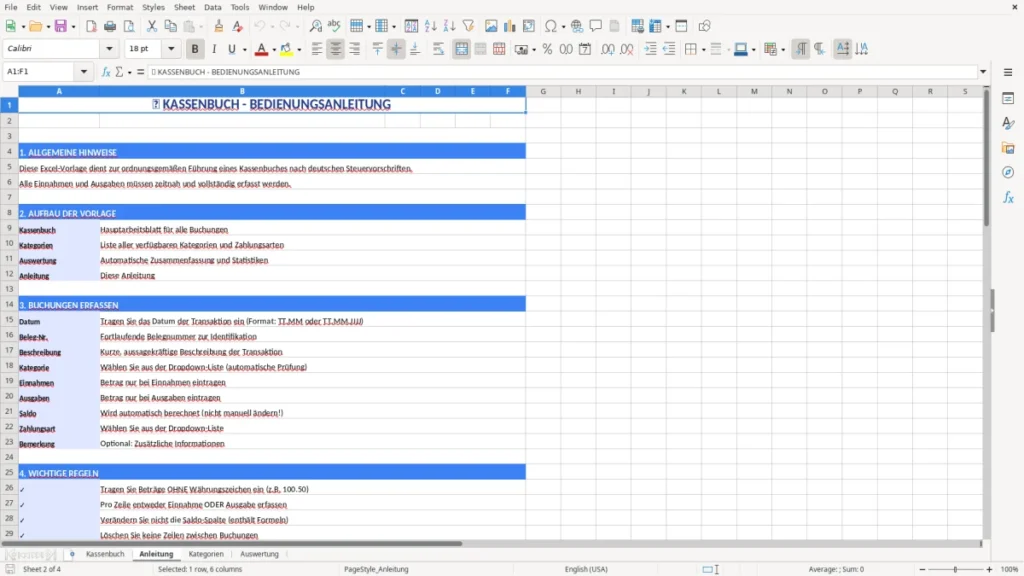Switch to the Kategorien sheet tab

click(x=206, y=554)
